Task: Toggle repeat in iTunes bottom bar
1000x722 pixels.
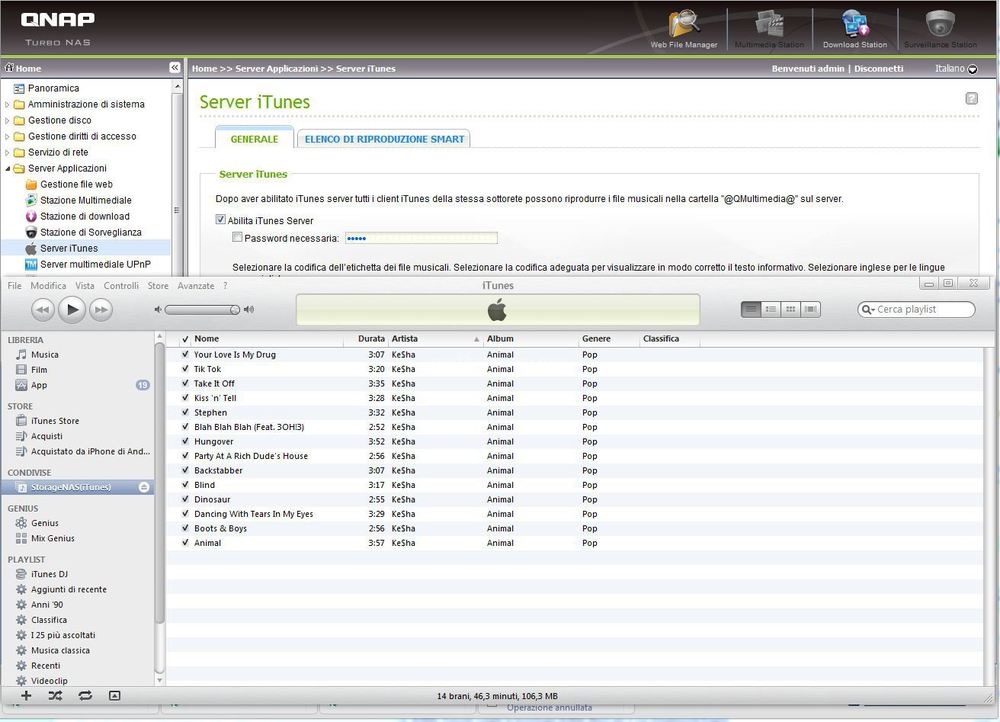Action: [85, 696]
